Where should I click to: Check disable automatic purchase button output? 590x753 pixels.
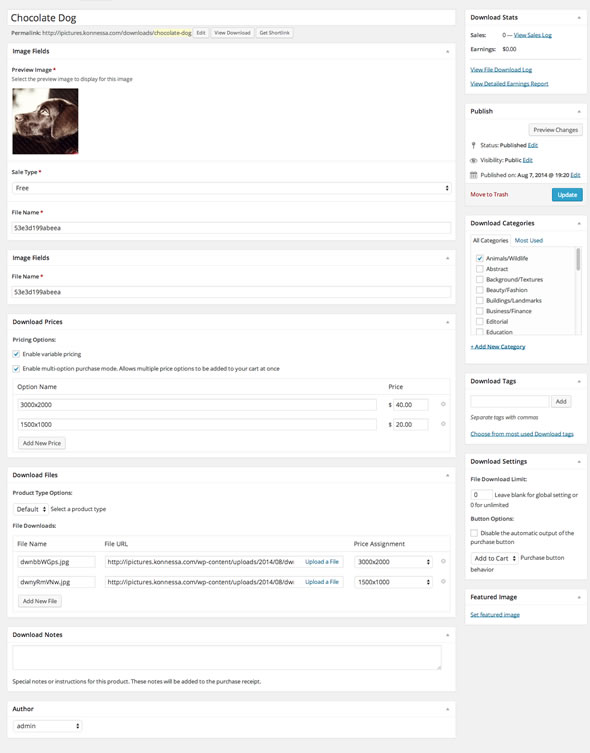(x=474, y=533)
